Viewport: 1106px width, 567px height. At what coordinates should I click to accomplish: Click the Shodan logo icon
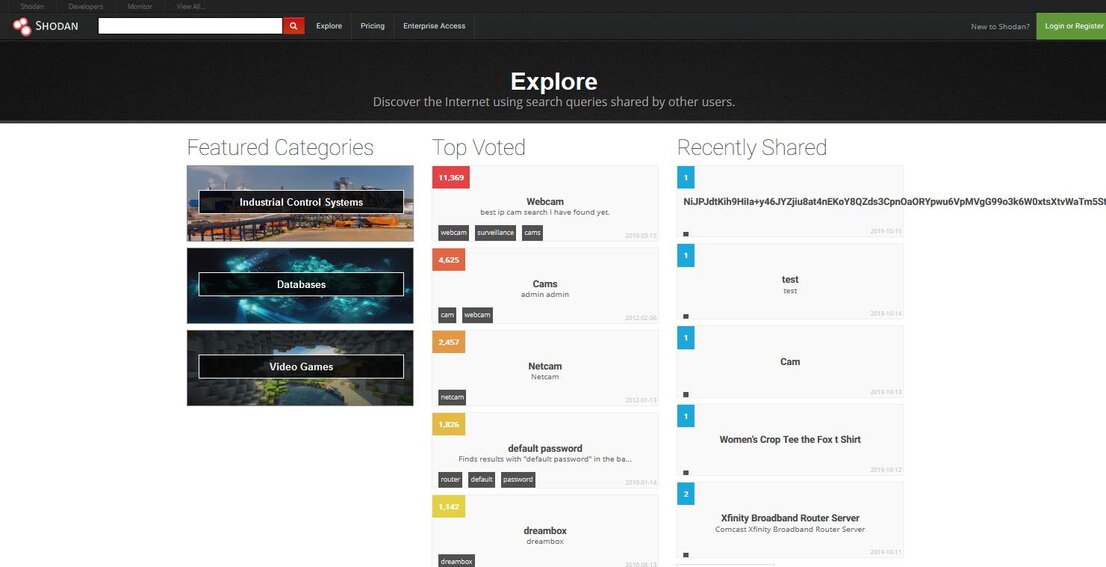(x=22, y=26)
